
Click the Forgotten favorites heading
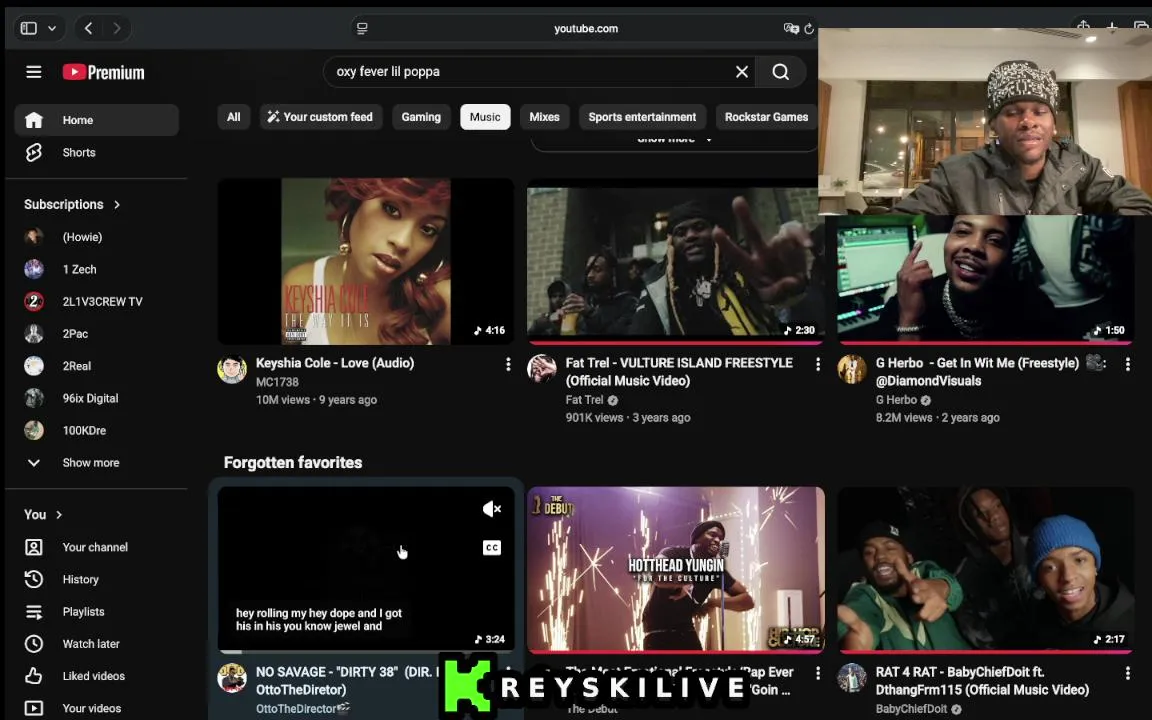293,463
